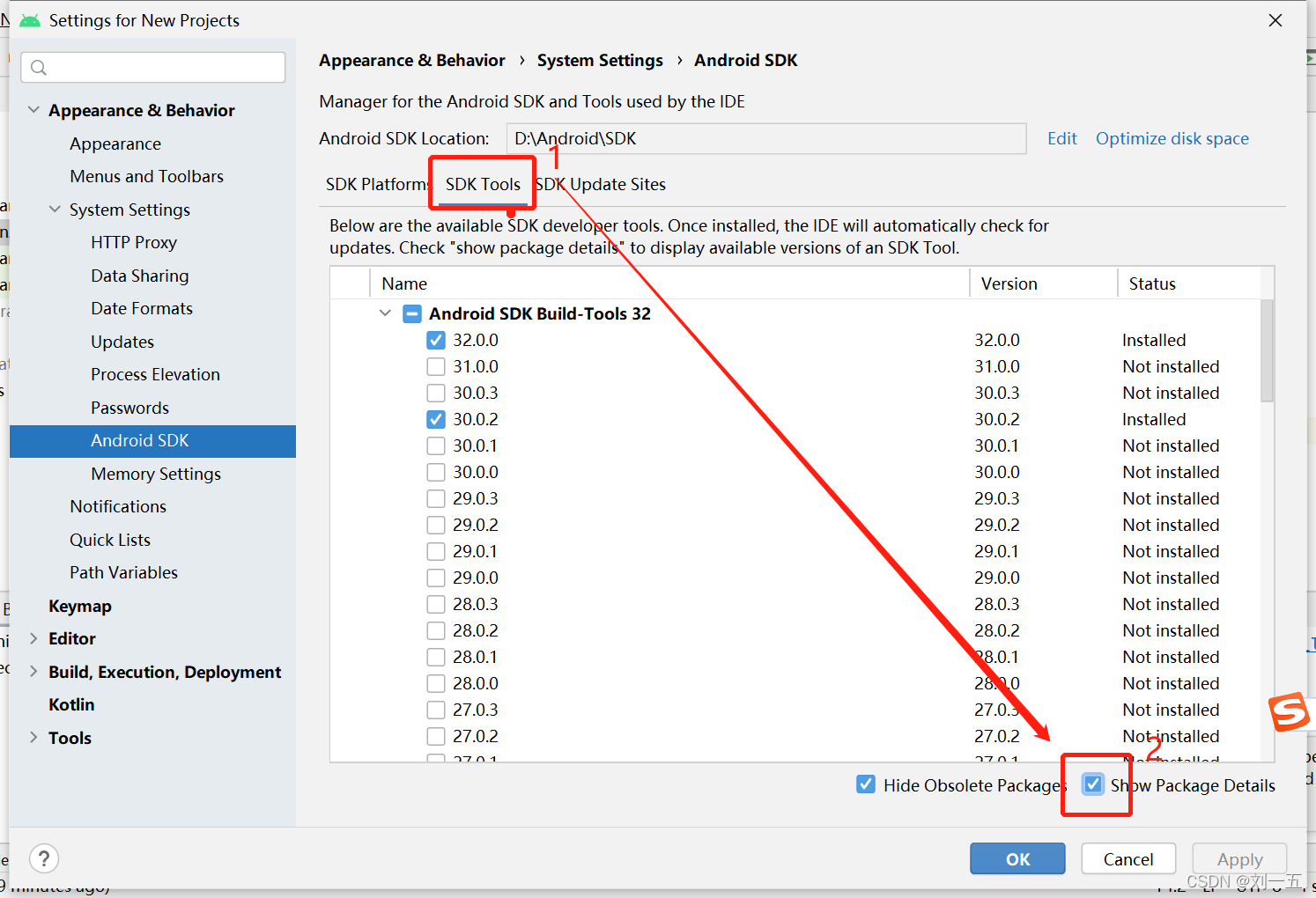This screenshot has width=1316, height=898.
Task: Check the 30.0.0 build-tools checkbox
Action: [x=436, y=472]
